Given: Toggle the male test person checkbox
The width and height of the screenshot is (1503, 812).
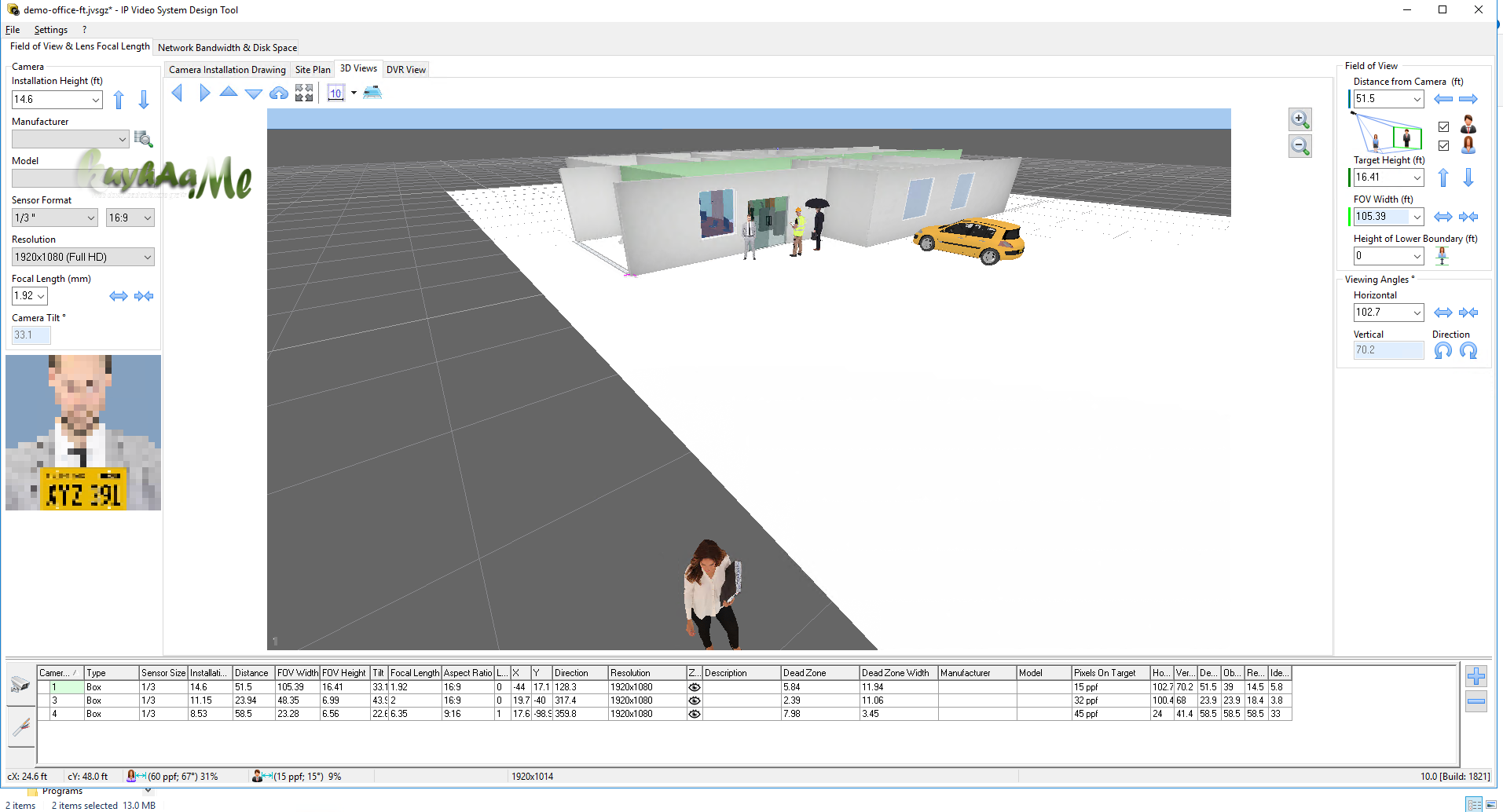Looking at the screenshot, I should (x=1443, y=126).
